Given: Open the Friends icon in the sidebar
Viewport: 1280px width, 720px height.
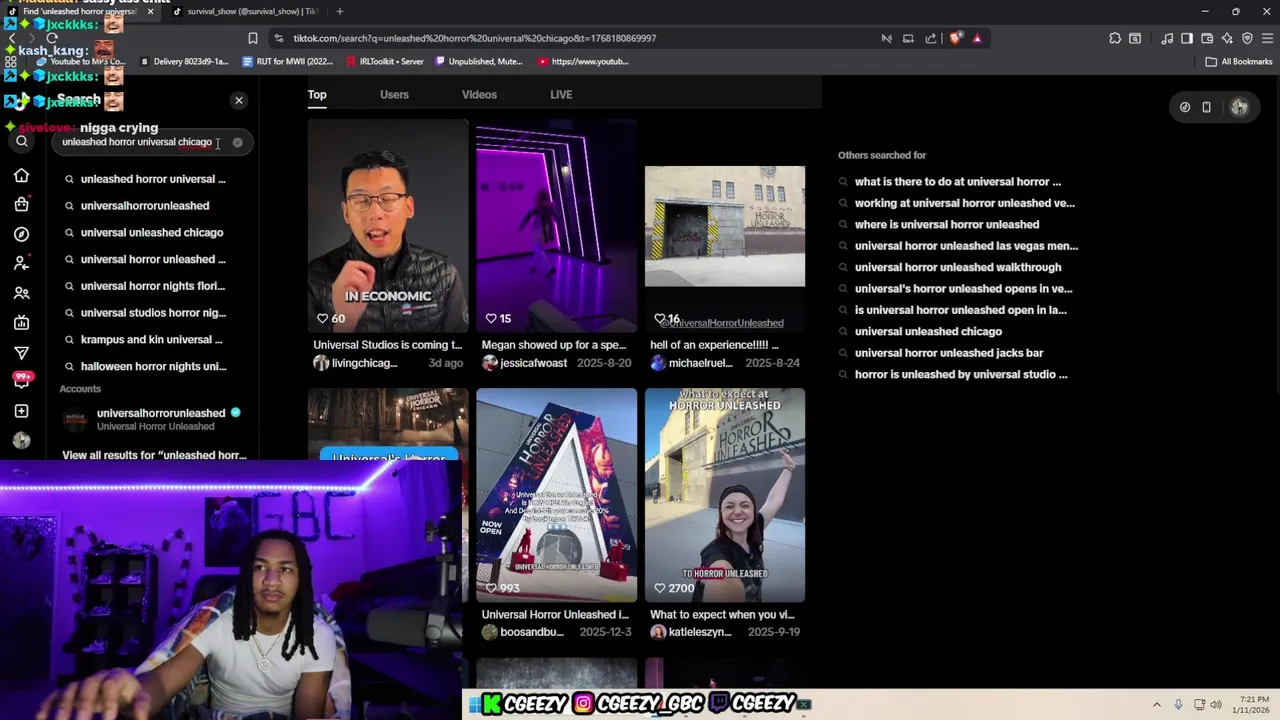Looking at the screenshot, I should coord(21,293).
